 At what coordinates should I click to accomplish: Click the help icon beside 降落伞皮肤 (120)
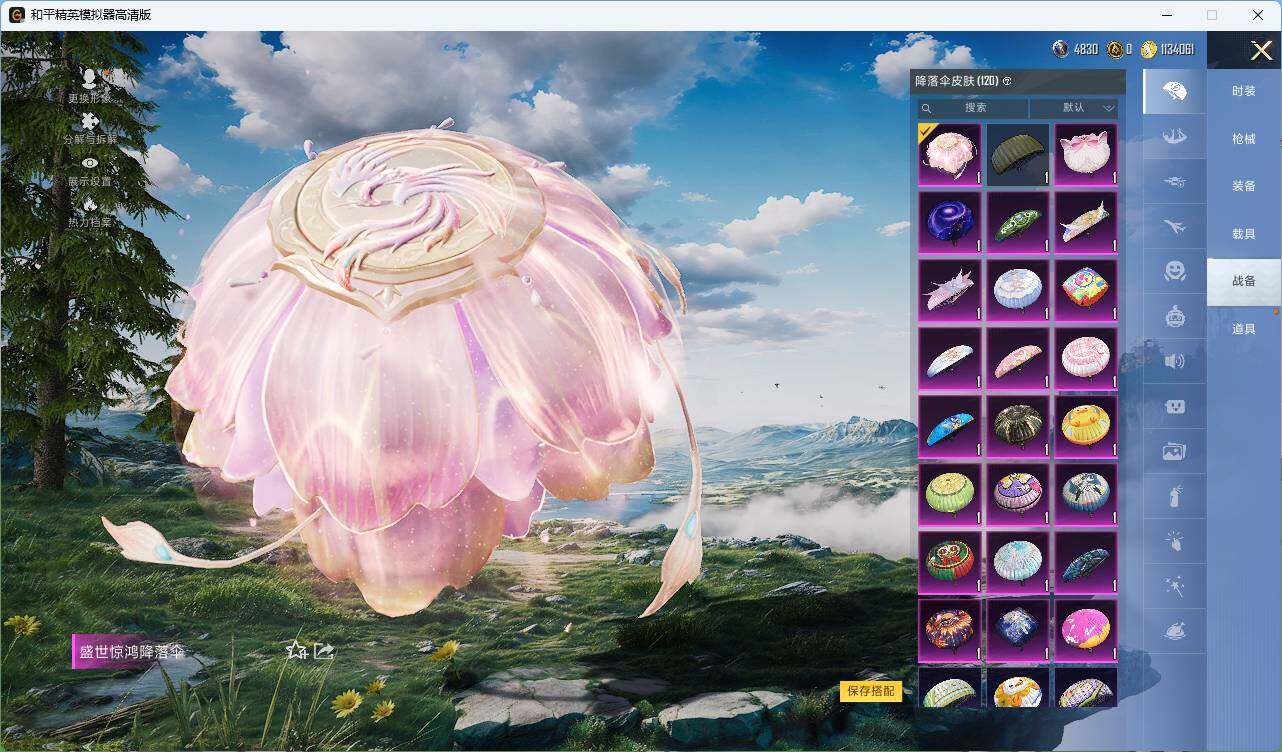[1007, 81]
